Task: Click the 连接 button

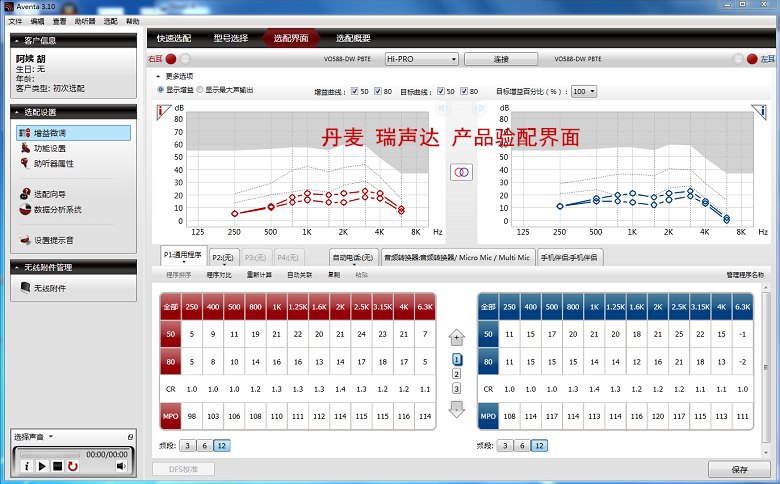Action: [x=500, y=59]
